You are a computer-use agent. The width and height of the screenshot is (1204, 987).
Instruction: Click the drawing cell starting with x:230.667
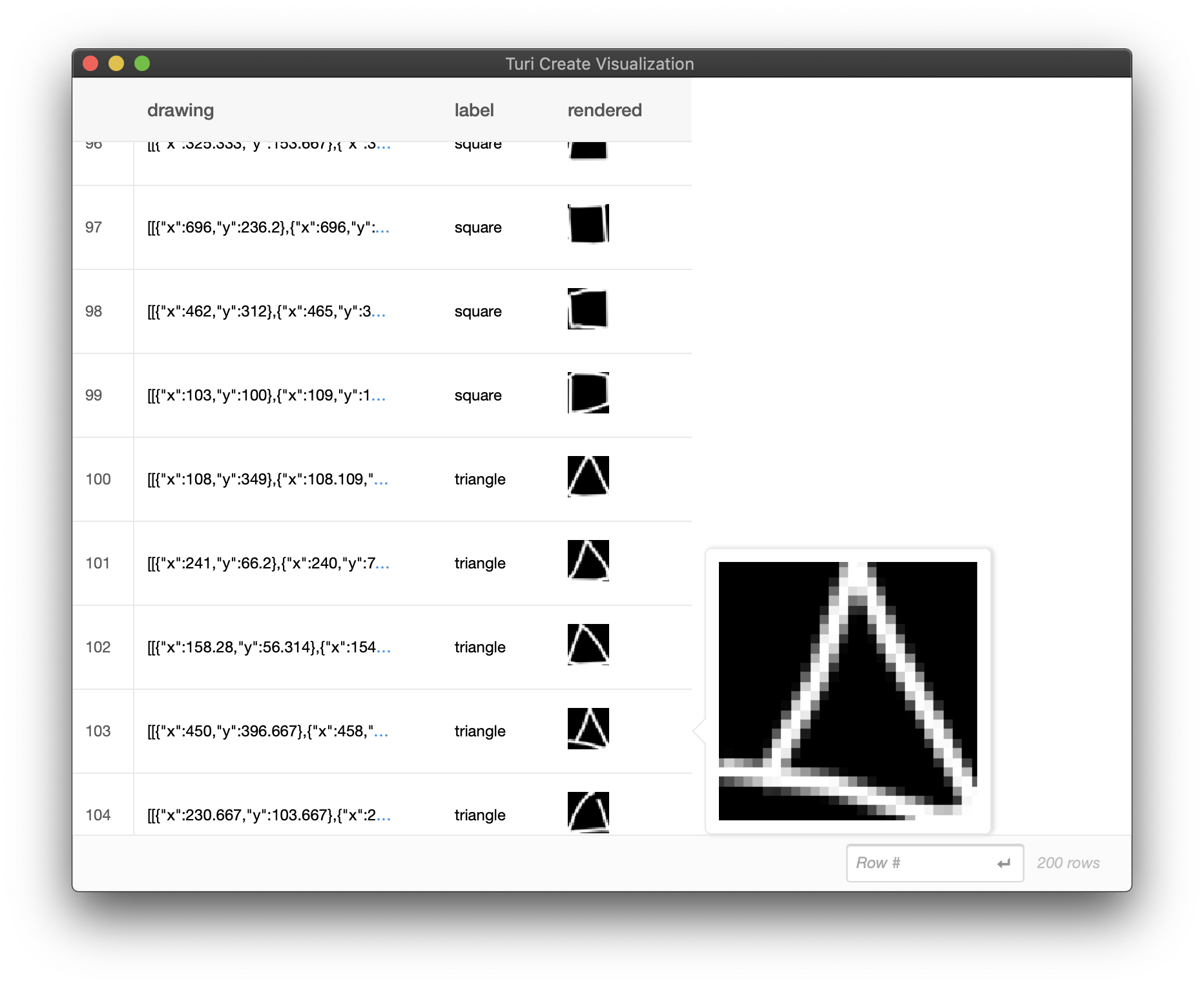click(x=269, y=815)
